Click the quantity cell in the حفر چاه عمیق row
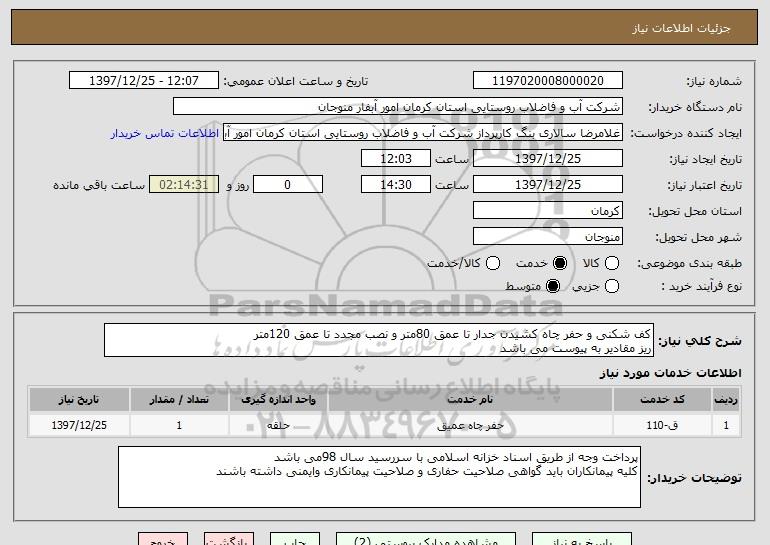Image resolution: width=770 pixels, height=545 pixels. point(179,425)
